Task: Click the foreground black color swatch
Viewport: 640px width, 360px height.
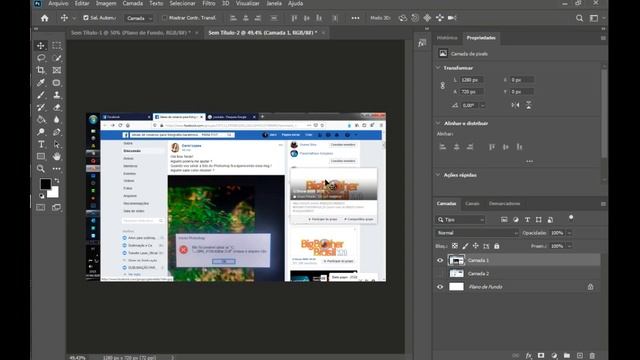Action: (x=45, y=184)
